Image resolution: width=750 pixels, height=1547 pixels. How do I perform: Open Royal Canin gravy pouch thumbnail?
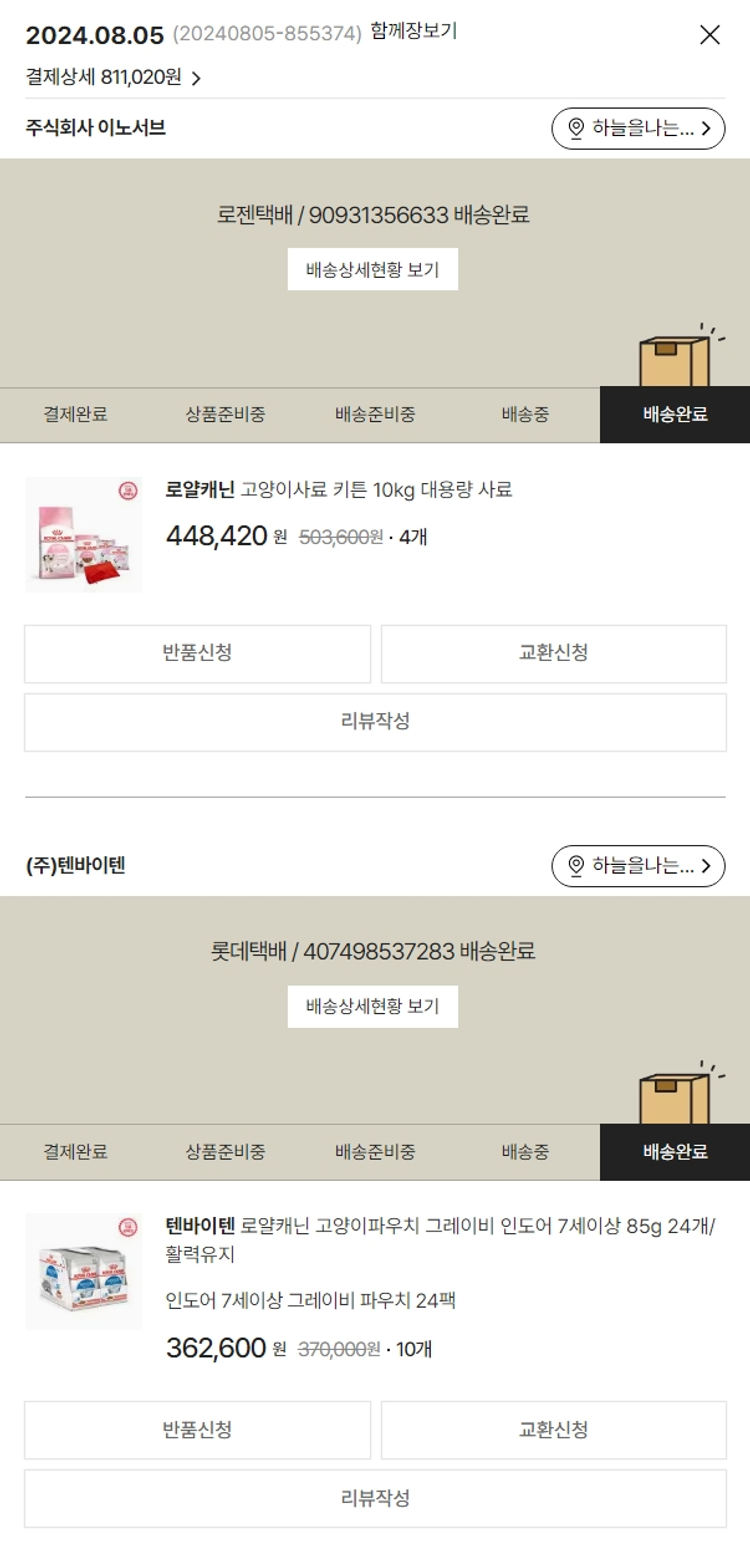84,1271
